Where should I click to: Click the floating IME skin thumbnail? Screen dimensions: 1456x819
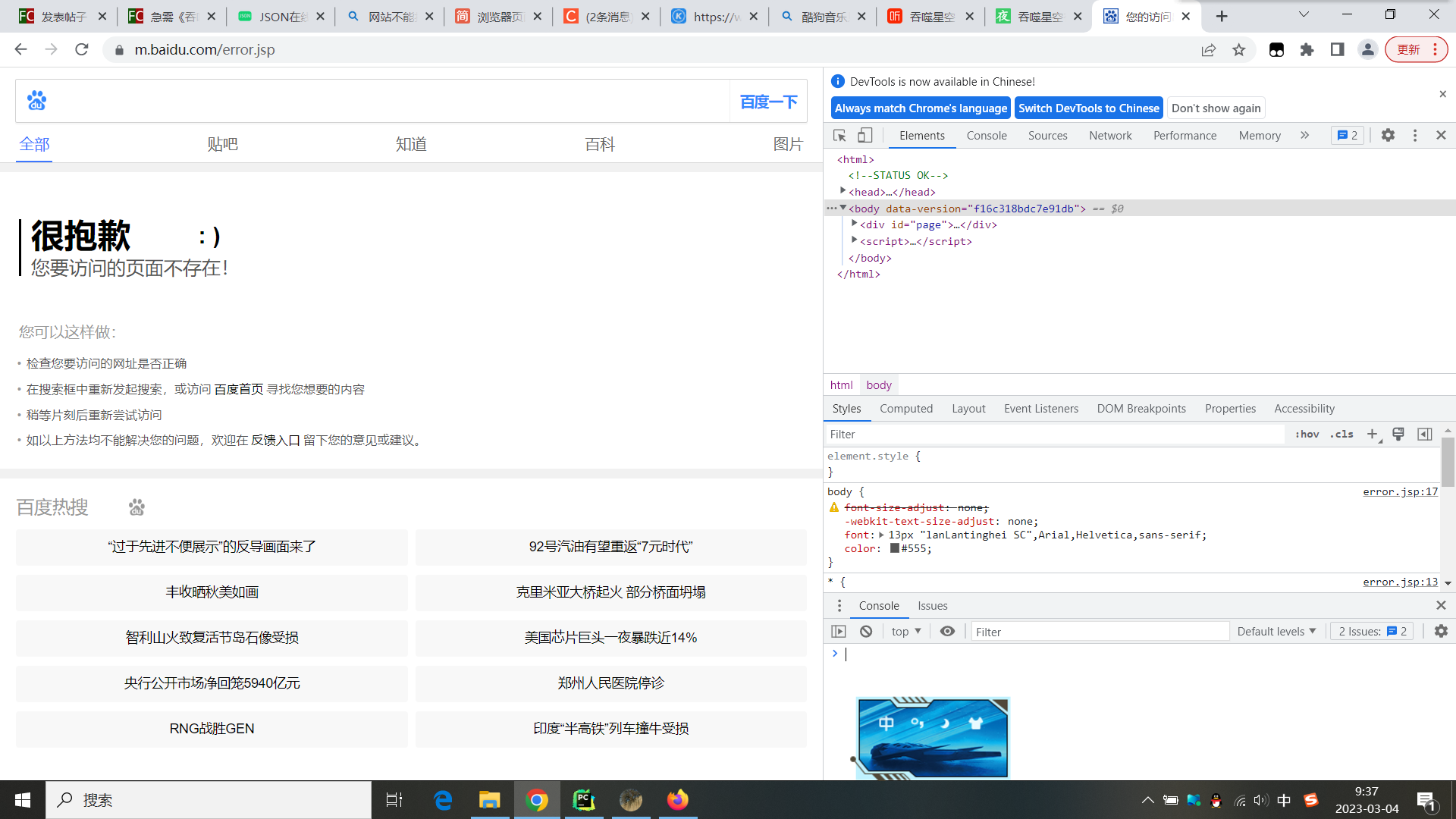[x=933, y=738]
